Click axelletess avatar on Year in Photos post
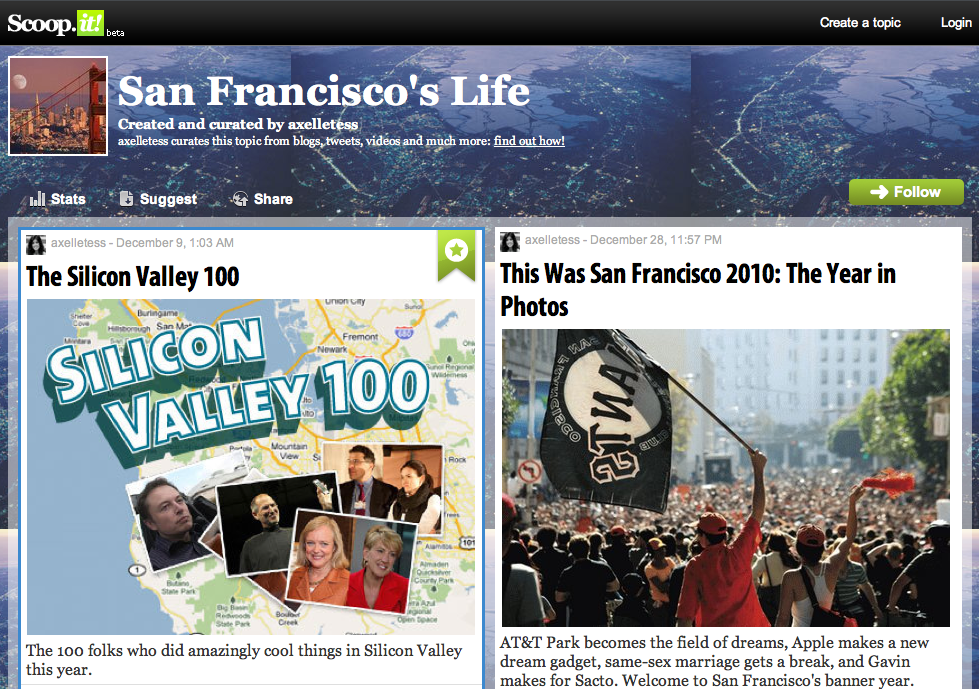The height and width of the screenshot is (689, 979). tap(510, 242)
